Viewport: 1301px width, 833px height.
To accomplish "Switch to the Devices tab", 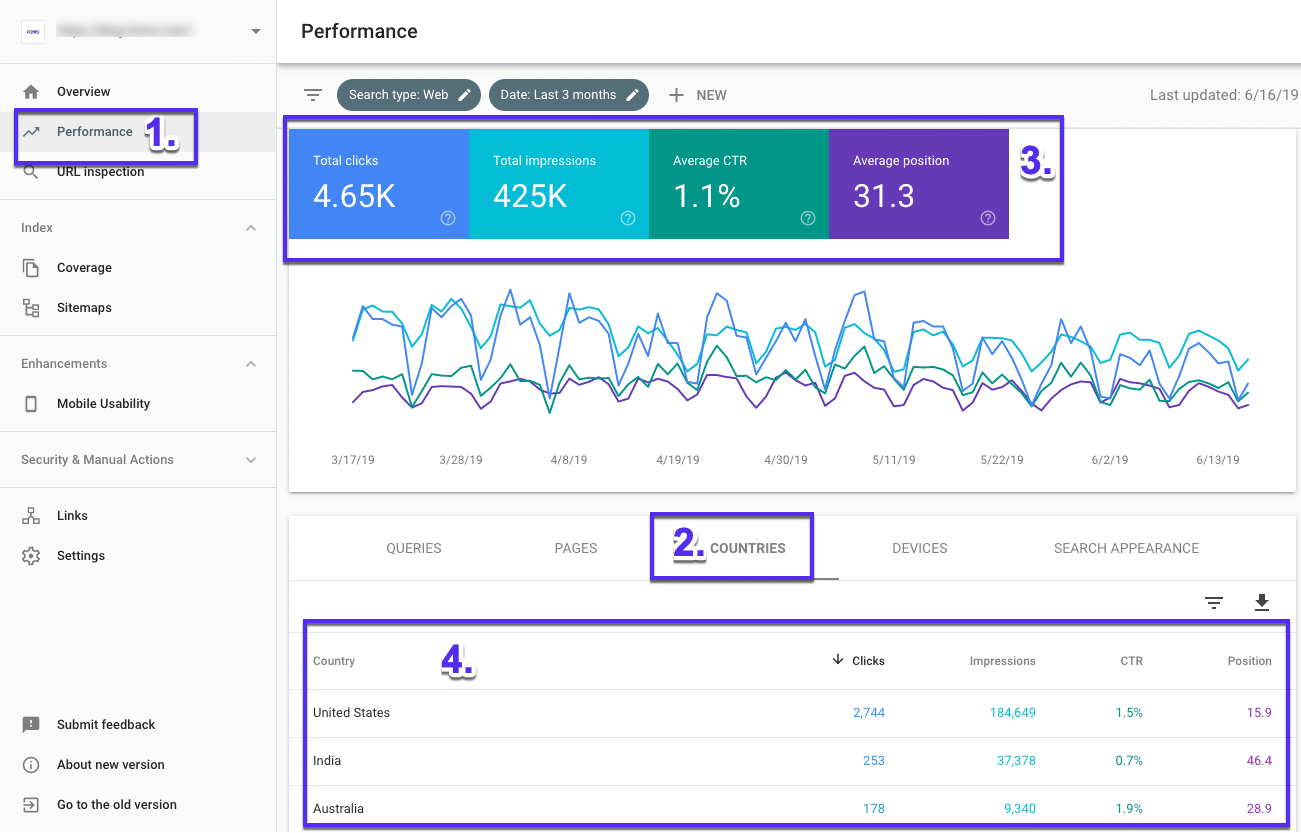I will pyautogui.click(x=919, y=548).
